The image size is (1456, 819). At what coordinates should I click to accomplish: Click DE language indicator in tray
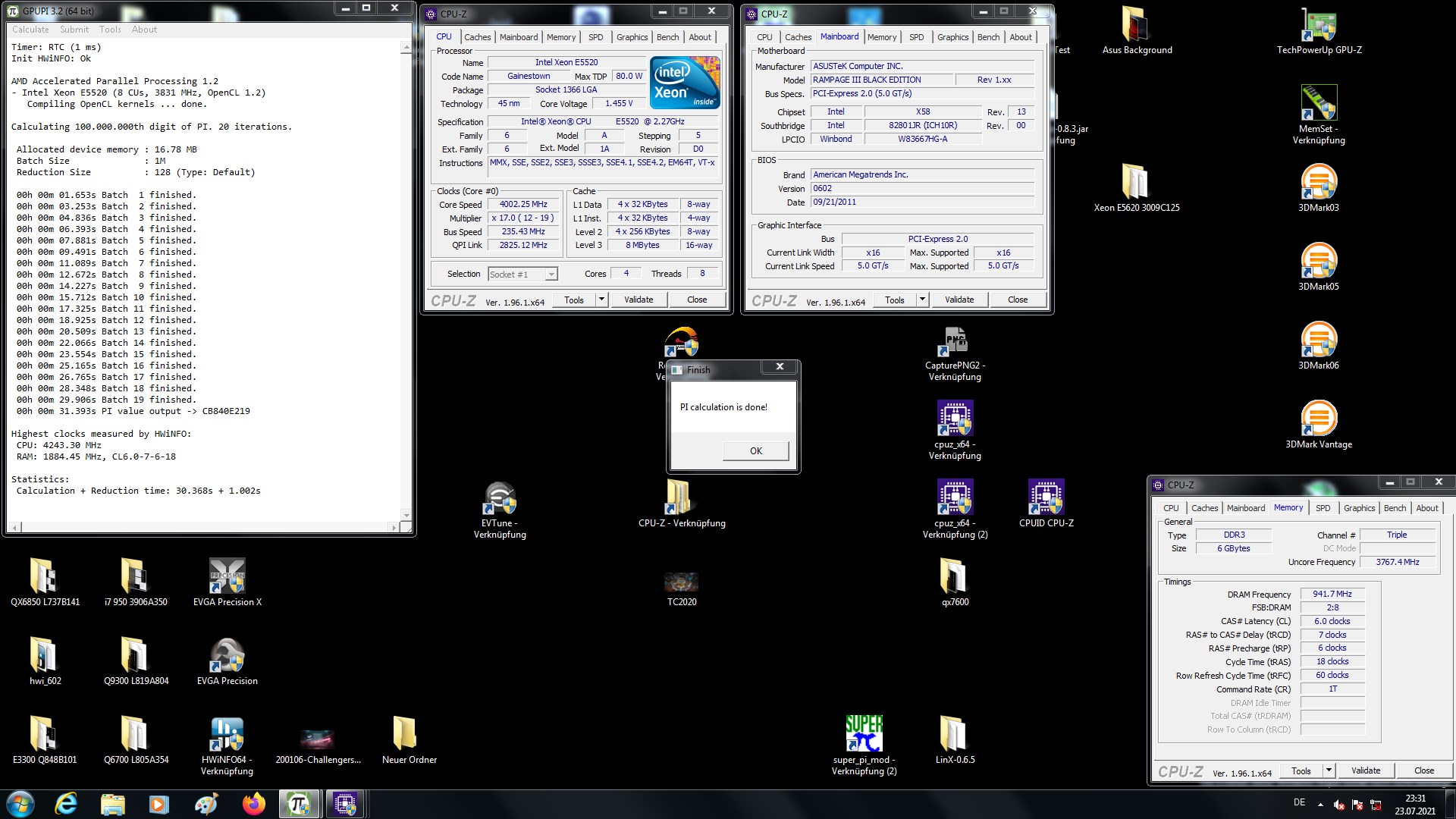[x=1299, y=802]
